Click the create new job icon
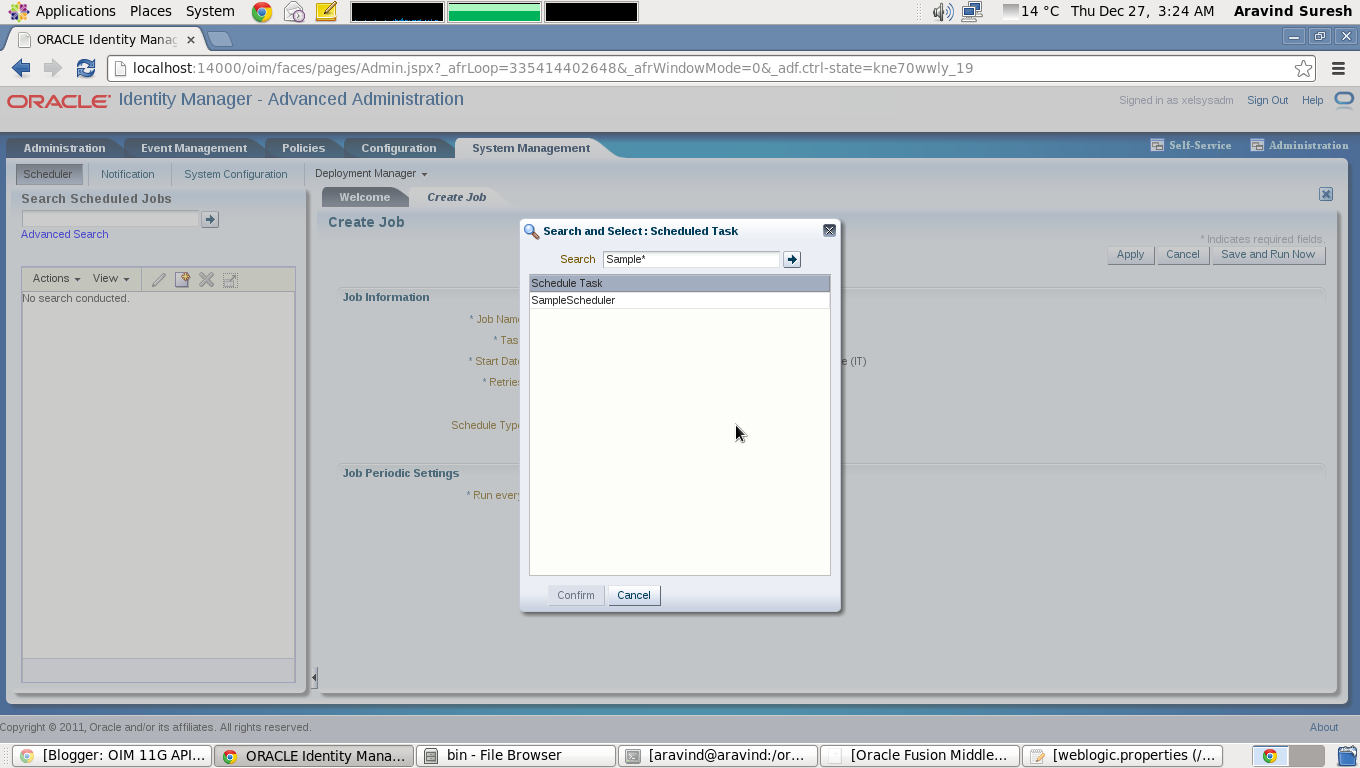 click(182, 280)
